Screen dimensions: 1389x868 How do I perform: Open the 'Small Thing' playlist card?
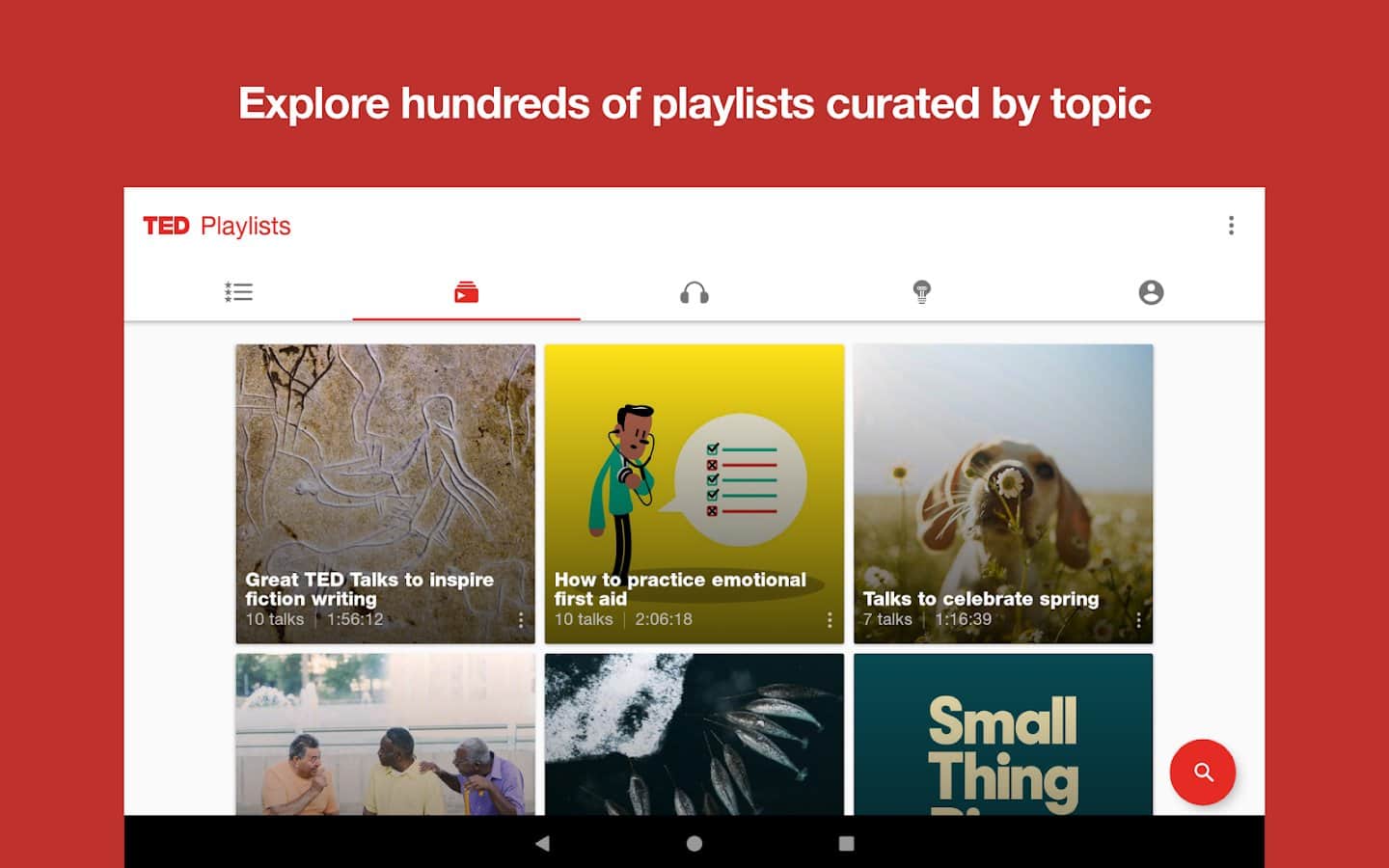(1002, 735)
